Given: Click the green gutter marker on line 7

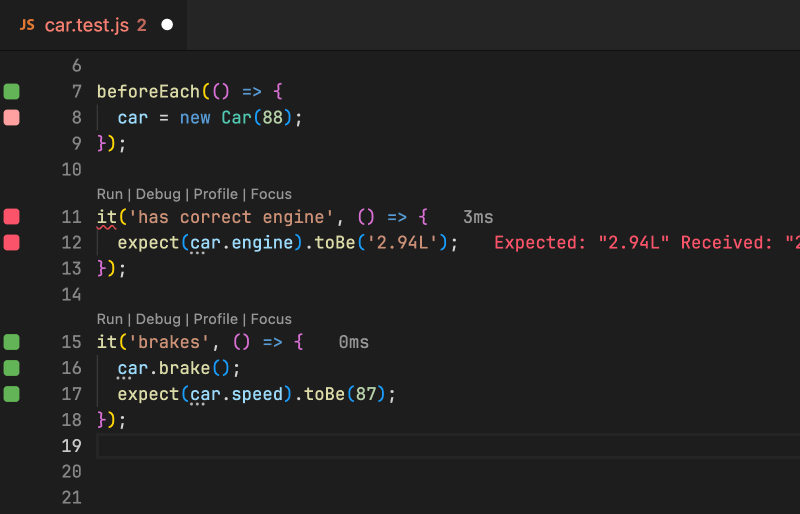Looking at the screenshot, I should tap(11, 92).
